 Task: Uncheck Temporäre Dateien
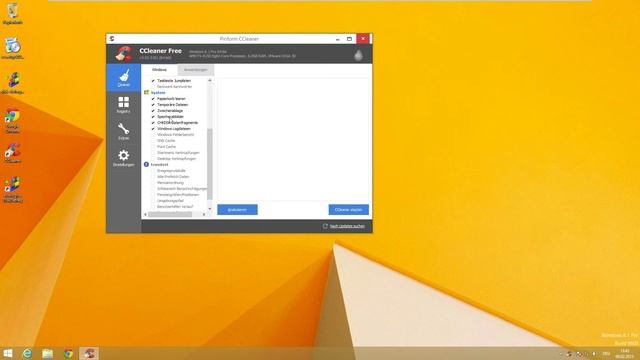tap(153, 105)
